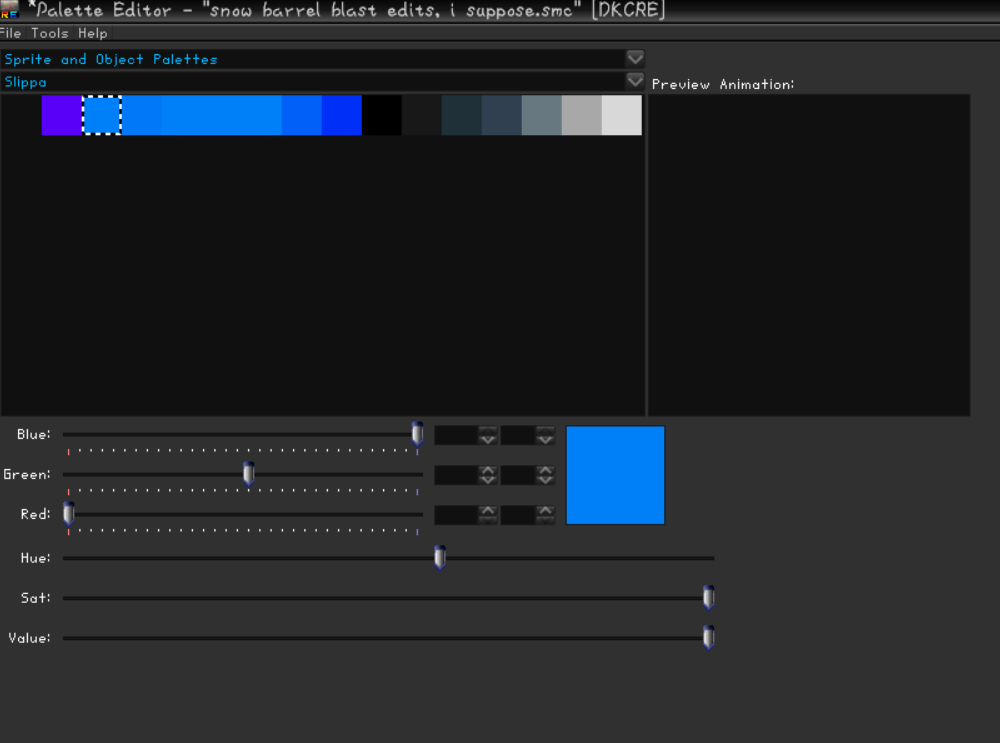
Task: Expand the Slippa palette dropdown arrow
Action: pos(634,81)
